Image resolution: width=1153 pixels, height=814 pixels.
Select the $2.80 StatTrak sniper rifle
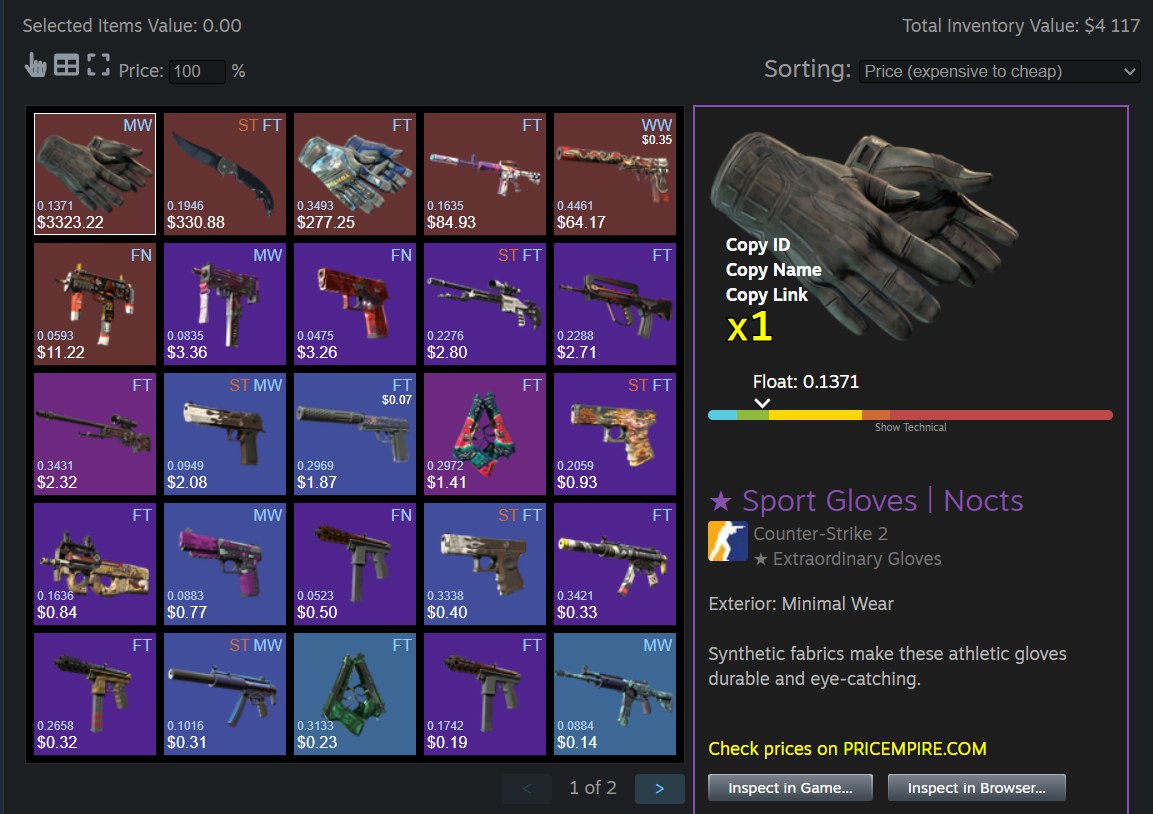click(485, 304)
